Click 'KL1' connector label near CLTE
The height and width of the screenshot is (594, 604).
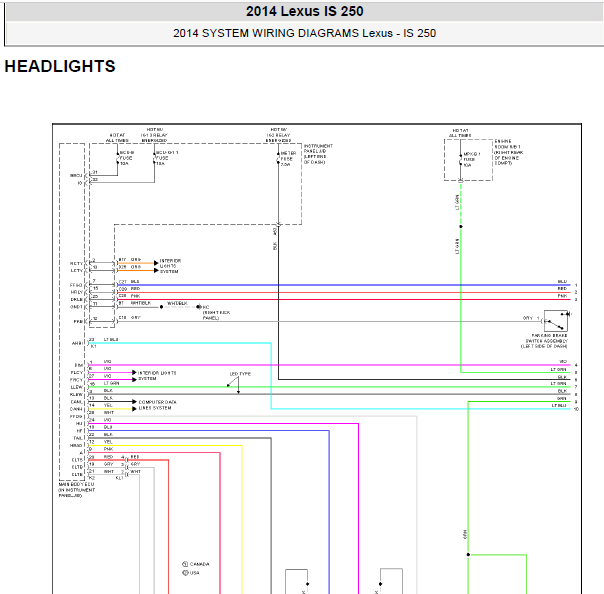[x=119, y=478]
